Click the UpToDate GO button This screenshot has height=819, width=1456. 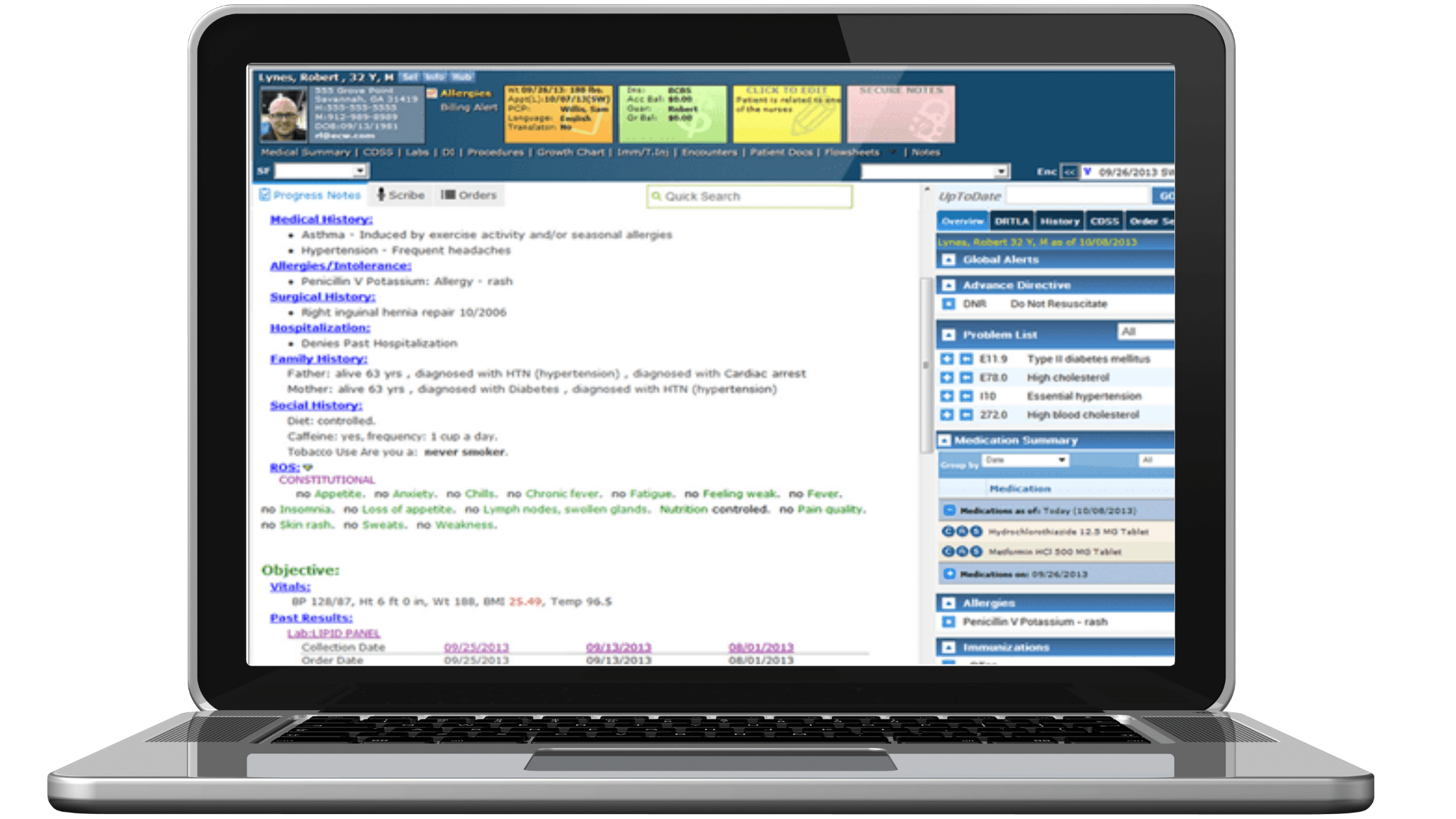pos(1164,196)
